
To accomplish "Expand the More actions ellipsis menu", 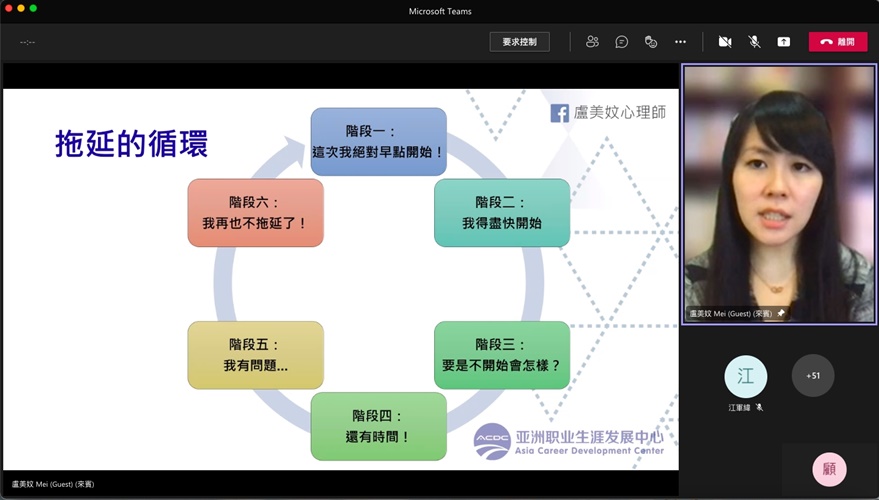I will pos(680,42).
